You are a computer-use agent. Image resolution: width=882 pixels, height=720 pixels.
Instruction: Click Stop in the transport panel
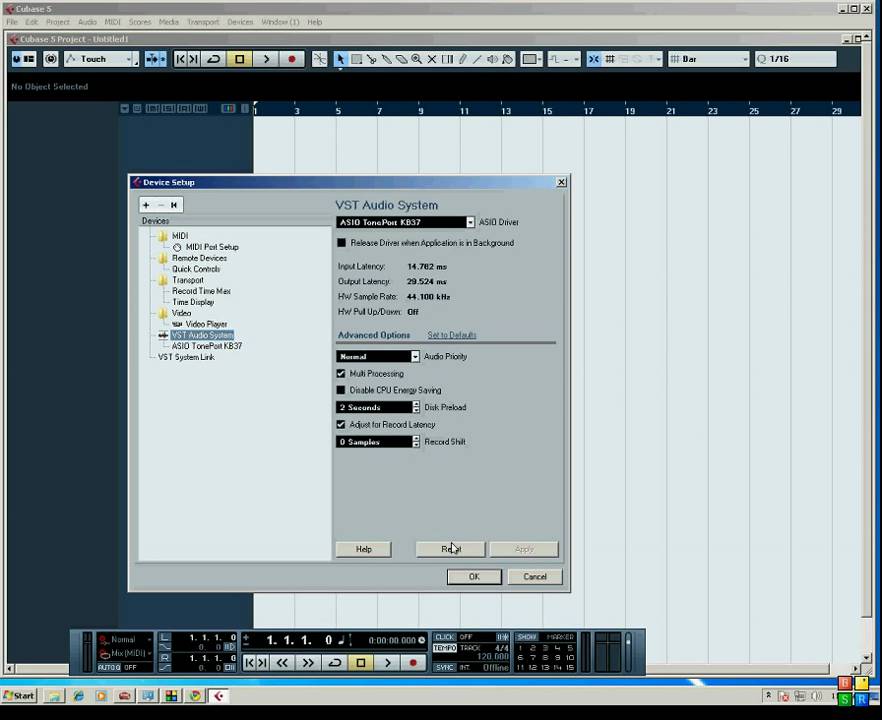coord(361,663)
